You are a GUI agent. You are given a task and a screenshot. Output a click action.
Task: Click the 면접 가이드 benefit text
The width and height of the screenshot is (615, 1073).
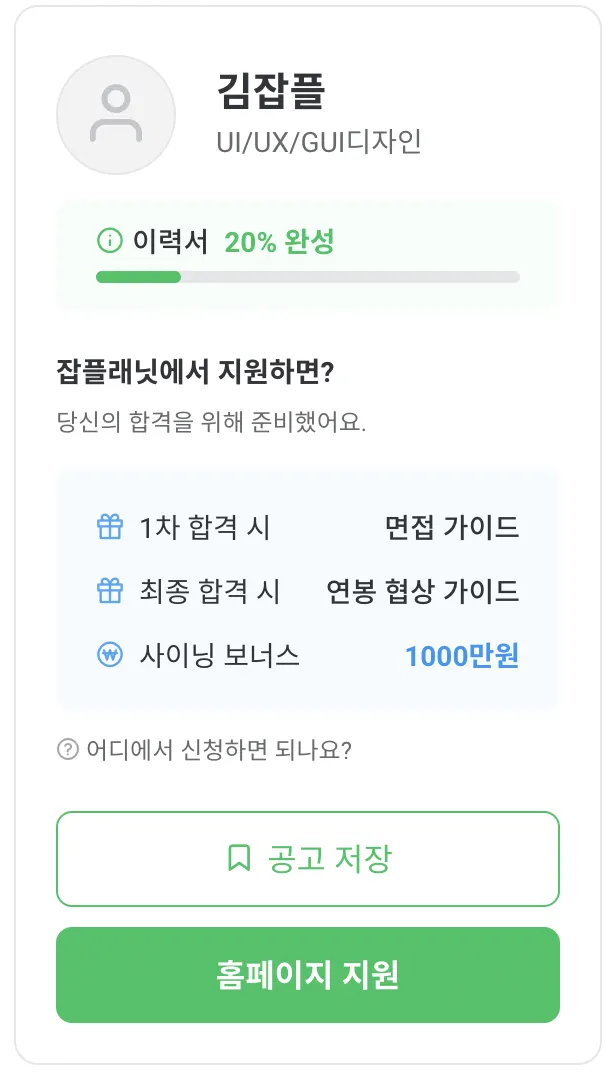coord(452,527)
